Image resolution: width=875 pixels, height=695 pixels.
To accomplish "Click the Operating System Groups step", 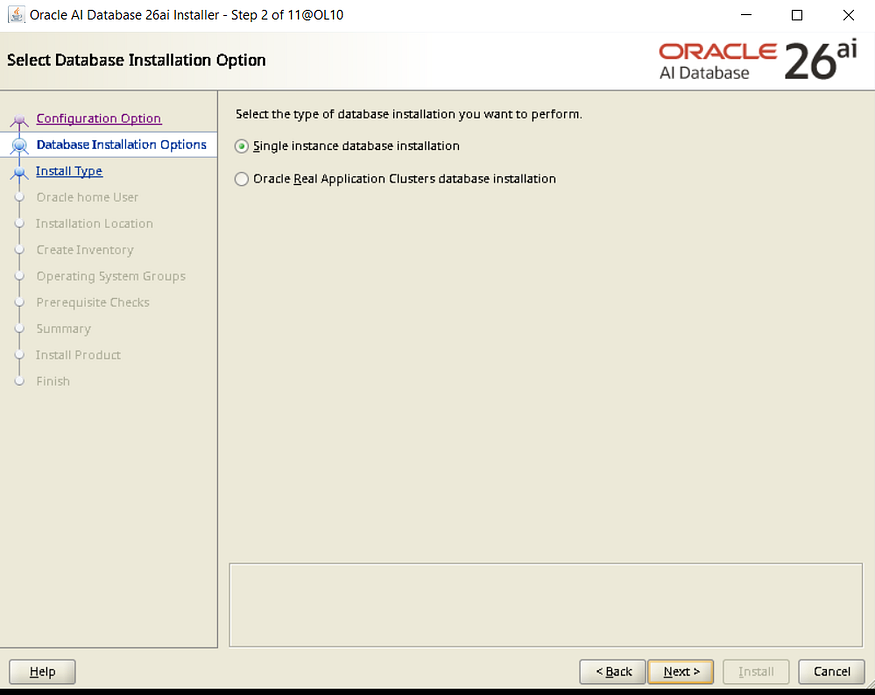I will [x=111, y=276].
